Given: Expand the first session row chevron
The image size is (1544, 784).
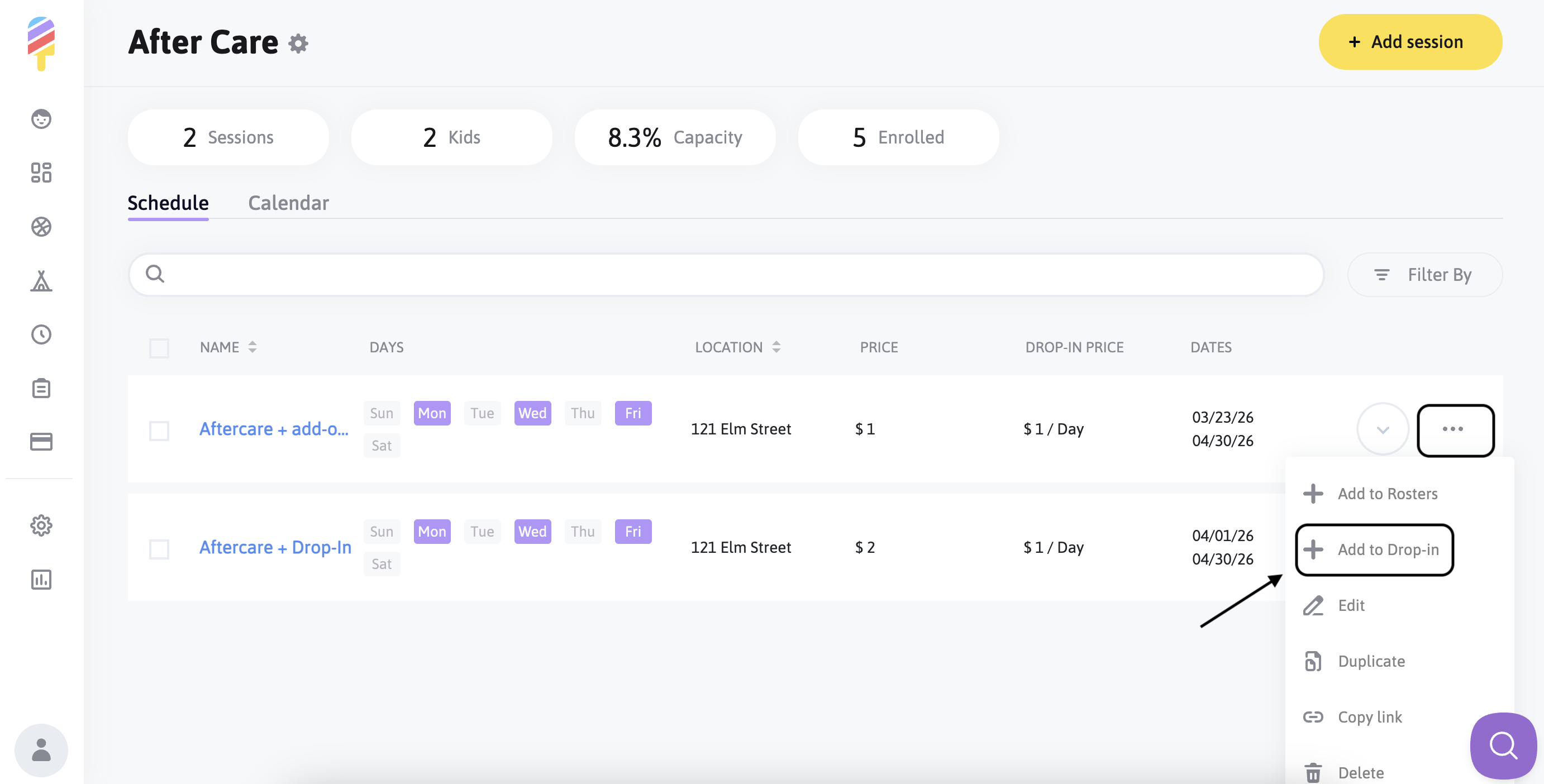Looking at the screenshot, I should click(1382, 429).
